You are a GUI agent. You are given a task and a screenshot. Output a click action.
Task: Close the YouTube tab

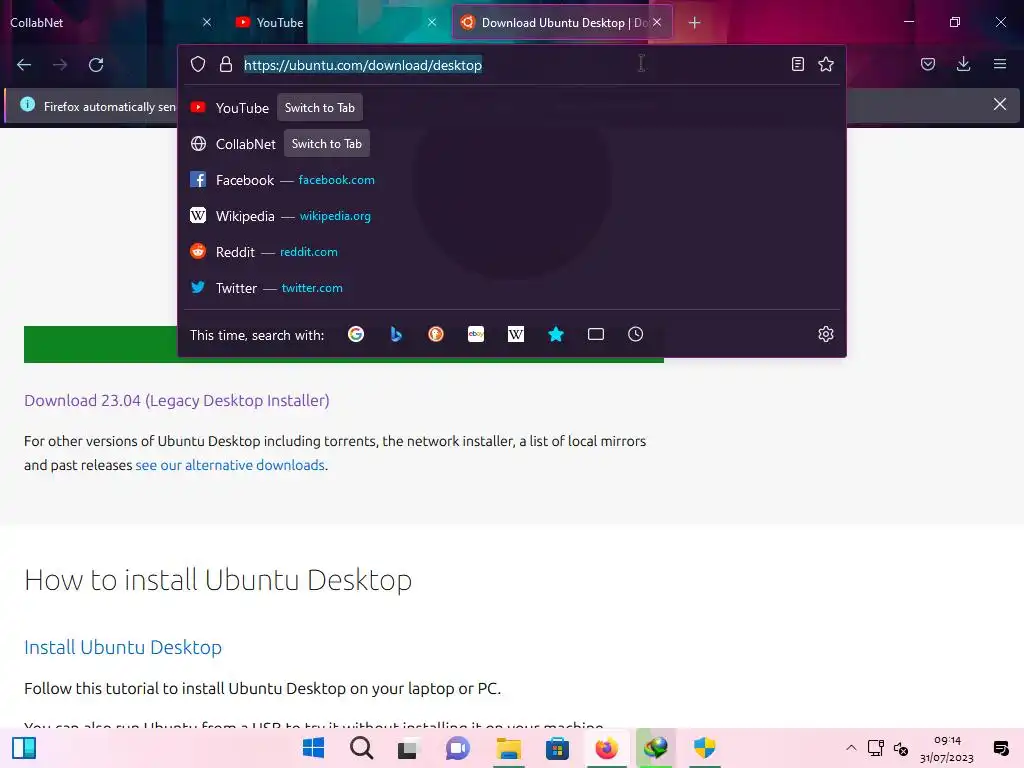pyautogui.click(x=432, y=22)
